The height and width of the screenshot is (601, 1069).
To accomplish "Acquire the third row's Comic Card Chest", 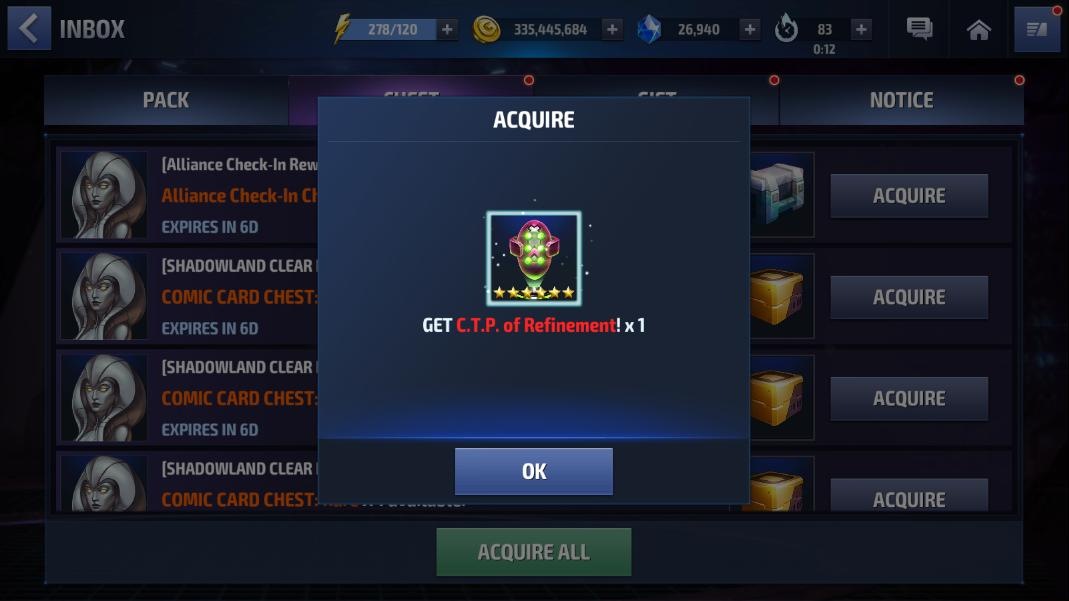I will (909, 399).
